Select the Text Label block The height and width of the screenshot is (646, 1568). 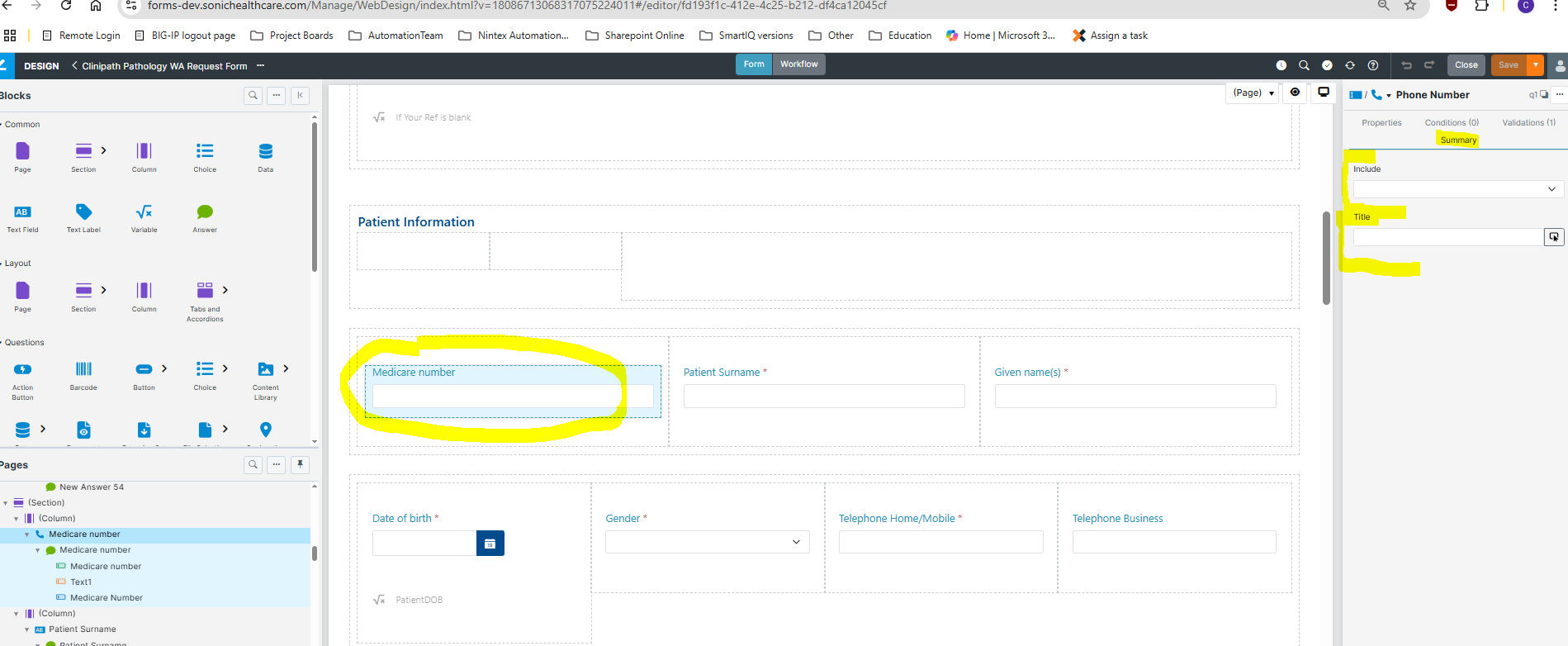pyautogui.click(x=83, y=212)
